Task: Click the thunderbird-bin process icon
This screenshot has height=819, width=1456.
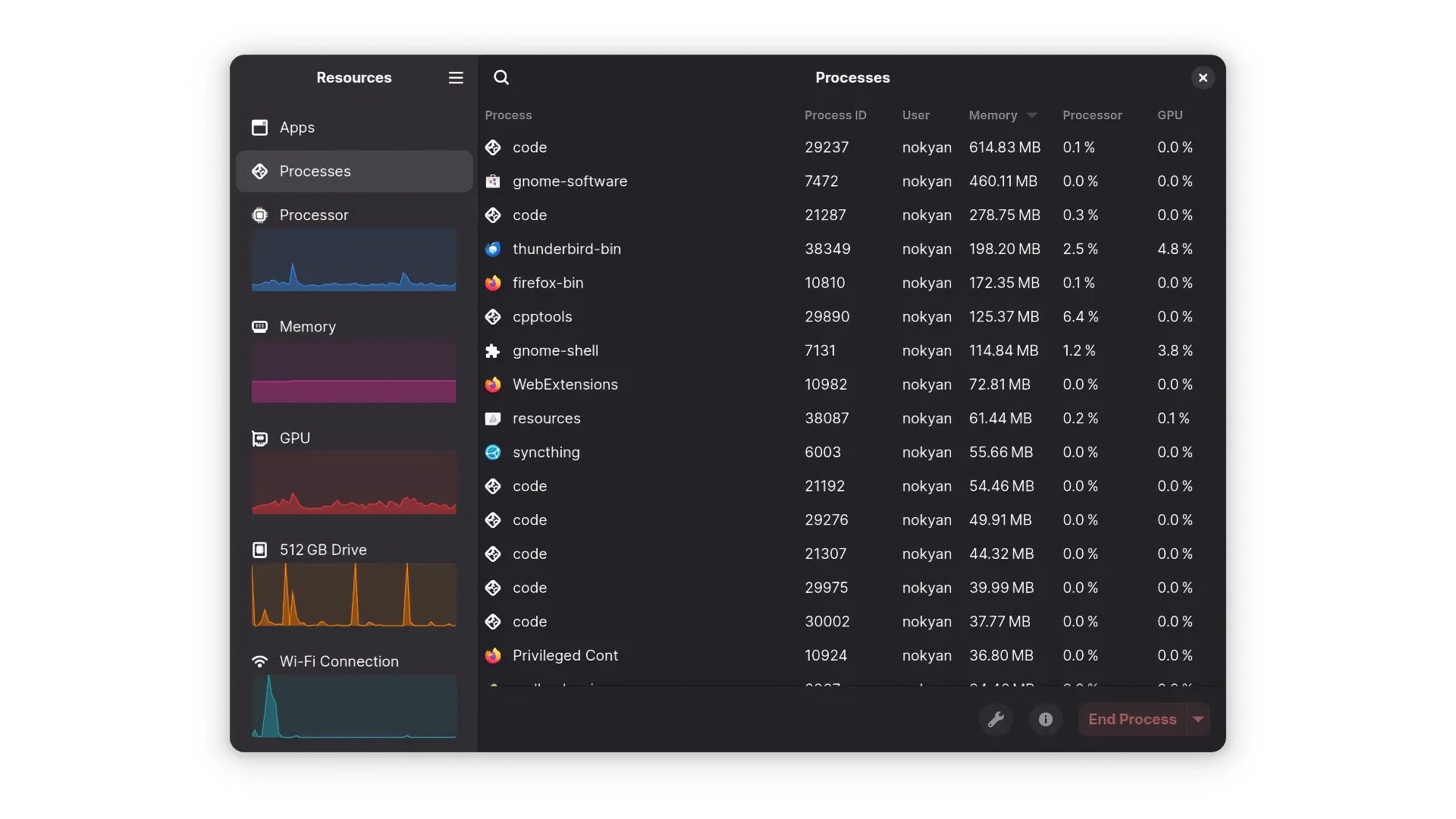Action: point(493,249)
